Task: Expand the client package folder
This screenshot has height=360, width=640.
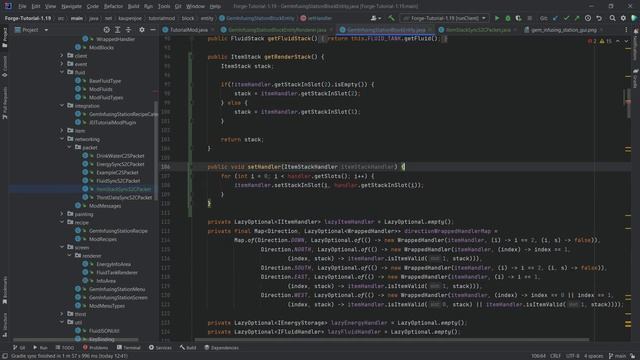Action: coord(62,56)
